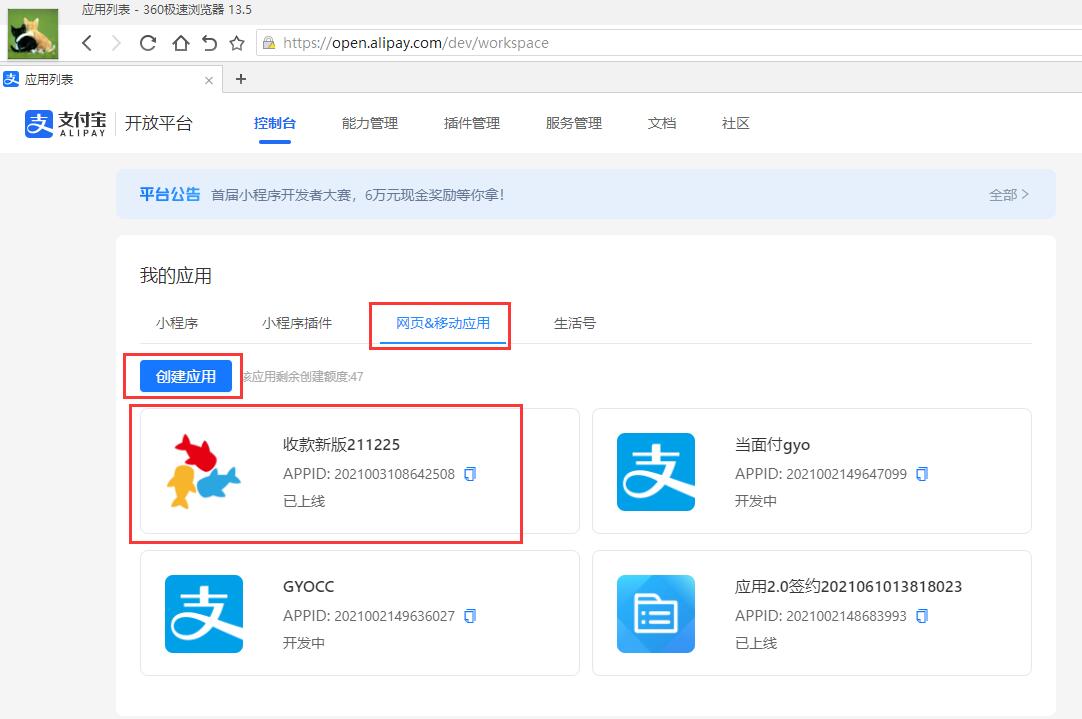
Task: Click the GYOCC Alipay app icon
Action: (x=204, y=613)
